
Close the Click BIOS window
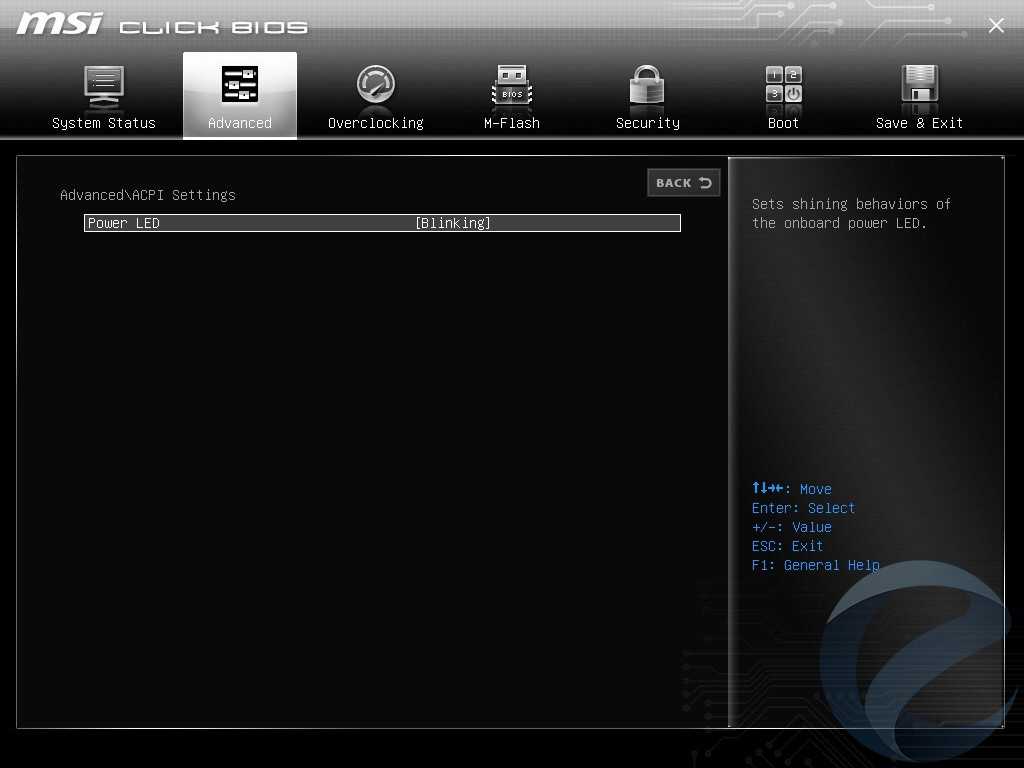[x=996, y=26]
